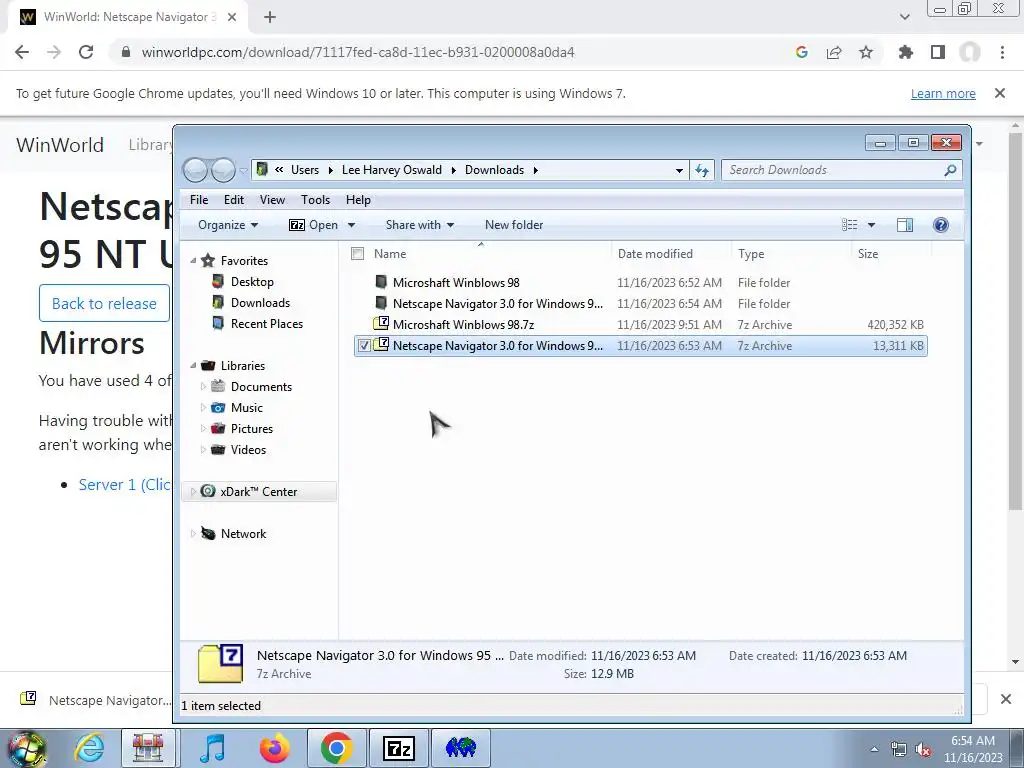Click the New folder button
This screenshot has height=768, width=1024.
point(514,225)
